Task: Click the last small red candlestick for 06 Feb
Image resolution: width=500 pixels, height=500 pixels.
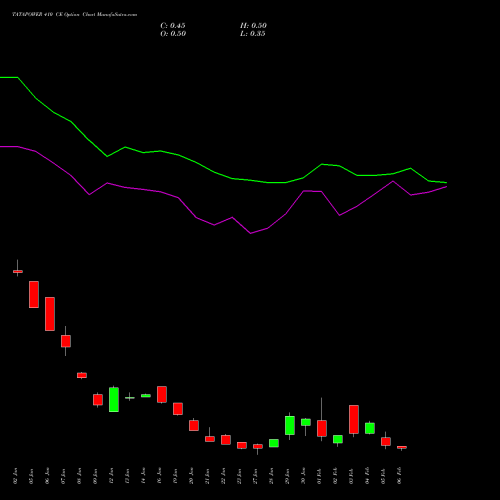Action: [402, 447]
